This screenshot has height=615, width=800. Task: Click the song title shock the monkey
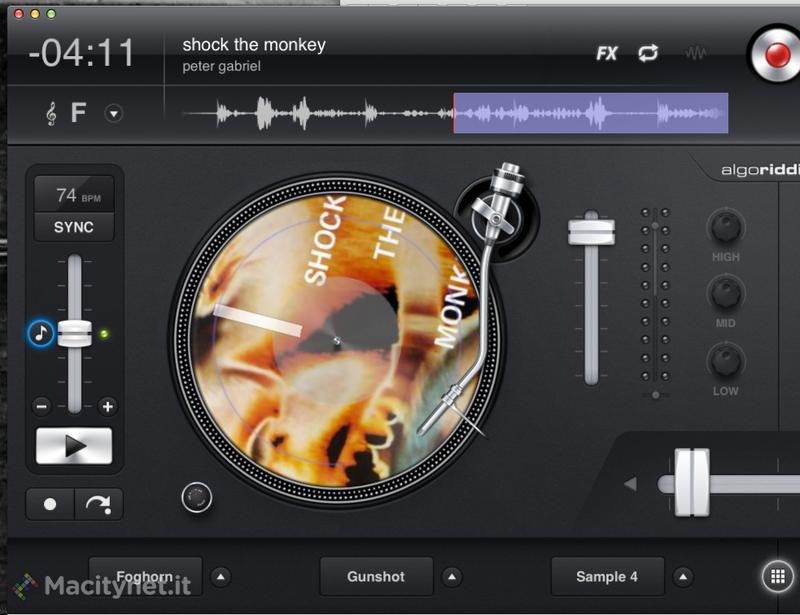(x=254, y=45)
